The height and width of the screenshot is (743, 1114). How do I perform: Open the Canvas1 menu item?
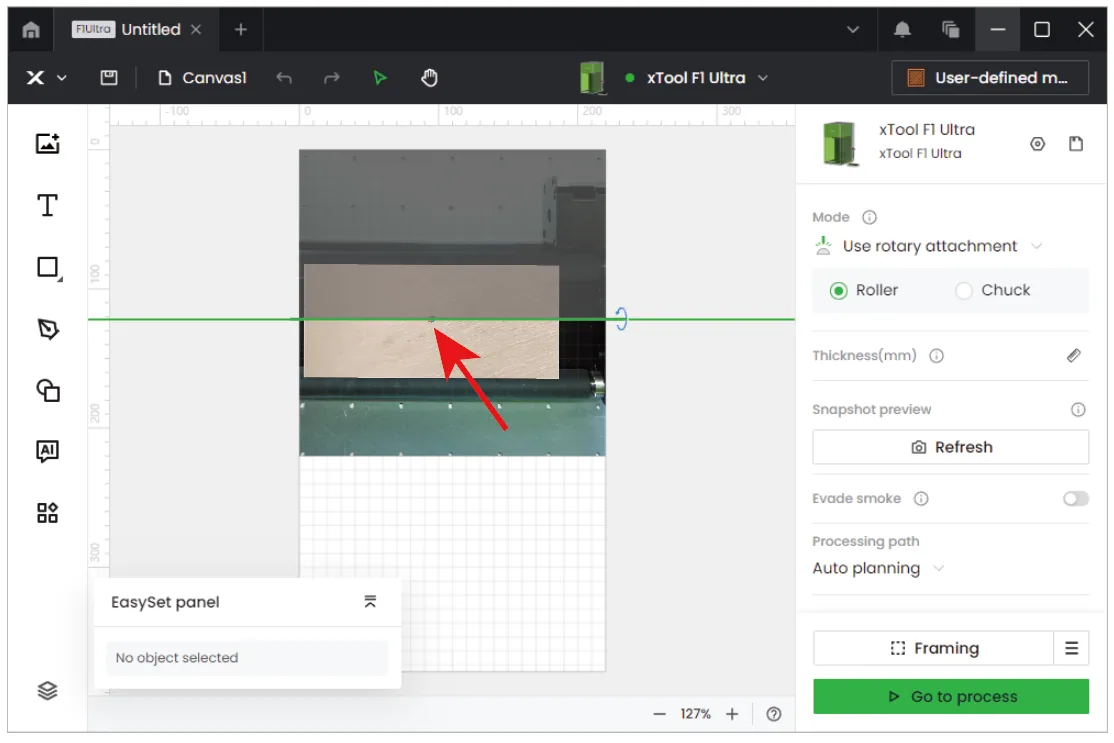click(202, 77)
